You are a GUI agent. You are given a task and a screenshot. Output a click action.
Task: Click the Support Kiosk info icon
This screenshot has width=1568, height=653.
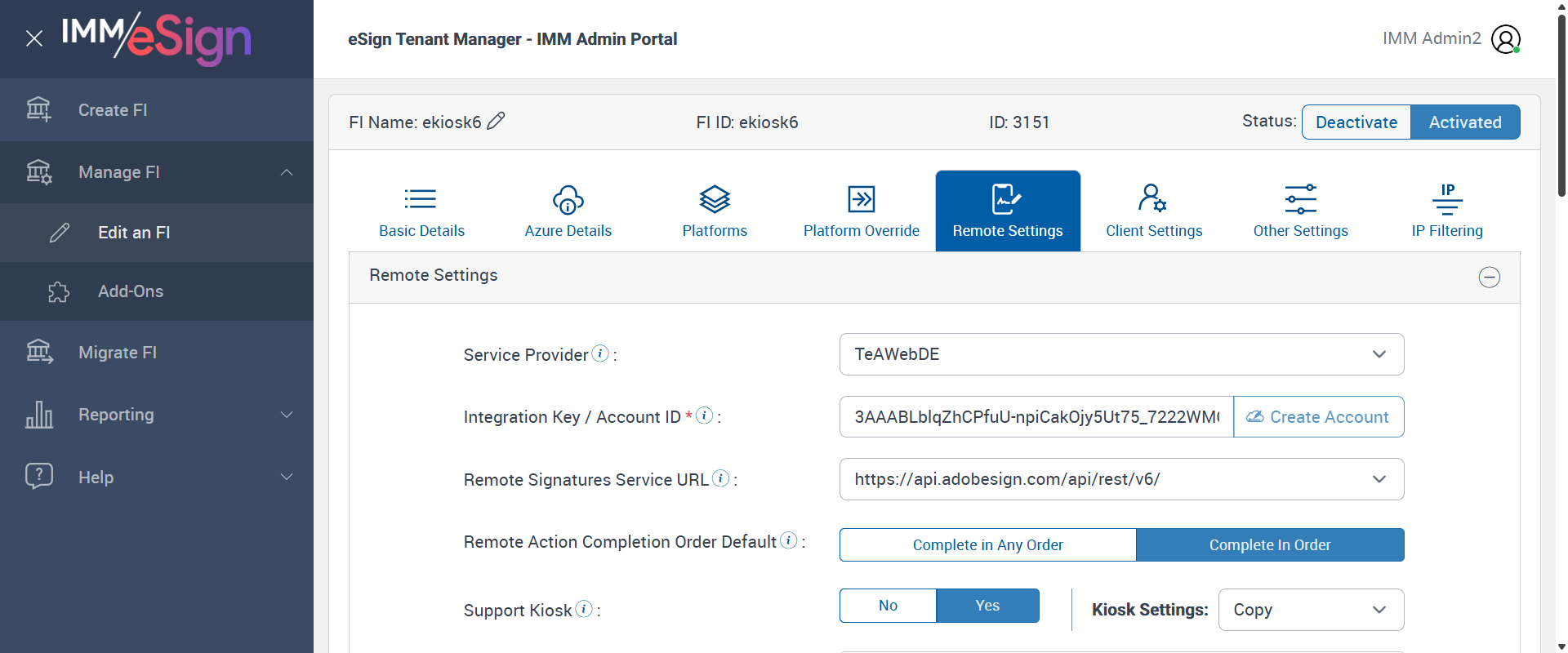tap(584, 609)
